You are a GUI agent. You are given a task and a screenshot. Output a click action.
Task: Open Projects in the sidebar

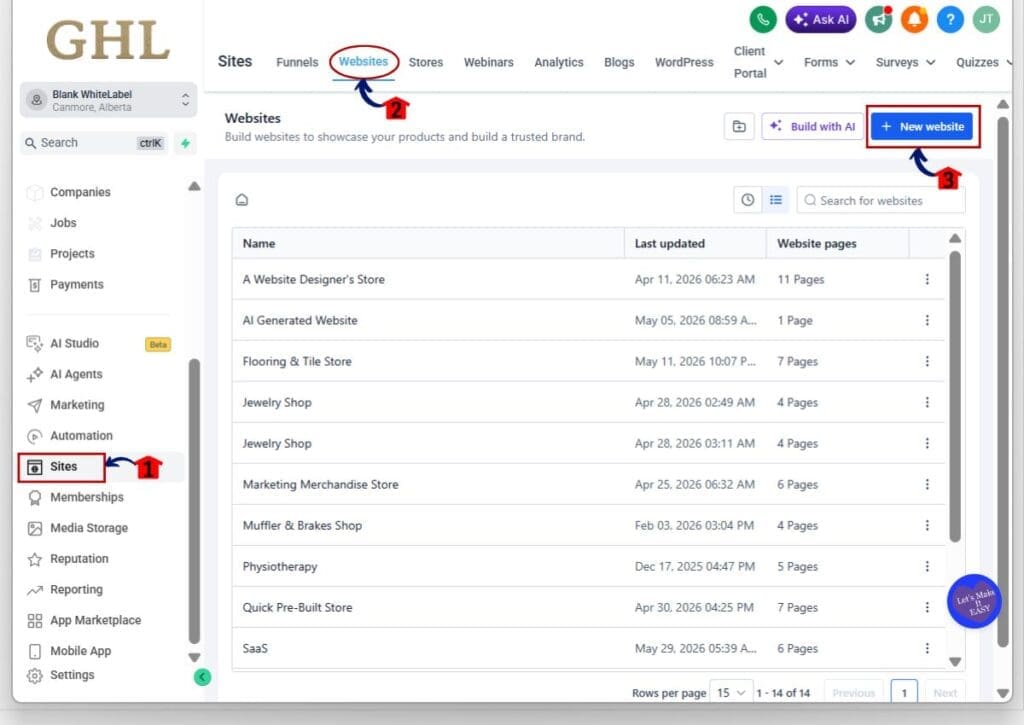click(72, 253)
